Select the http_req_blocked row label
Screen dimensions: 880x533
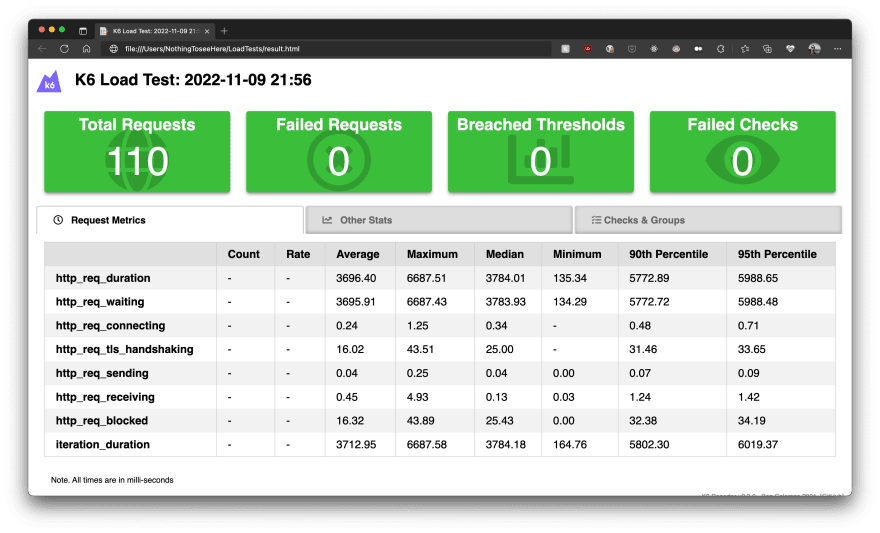pos(102,421)
